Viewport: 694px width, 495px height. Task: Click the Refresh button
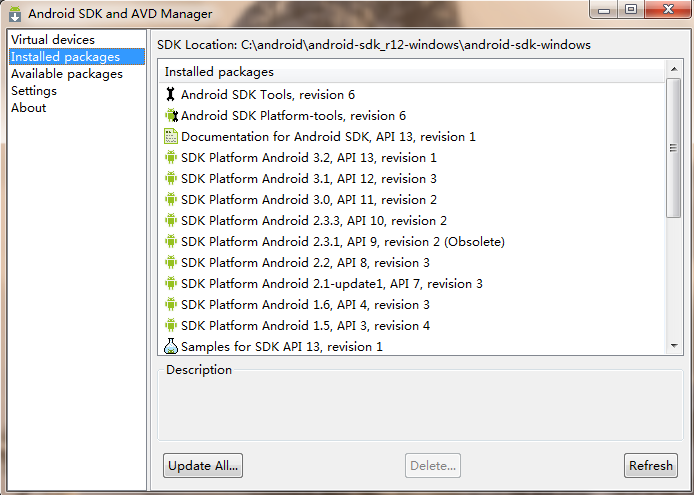tap(651, 465)
